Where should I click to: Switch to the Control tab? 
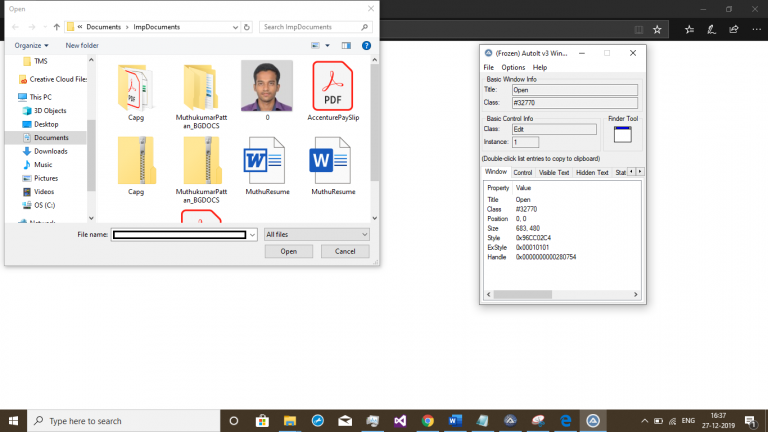click(x=523, y=172)
